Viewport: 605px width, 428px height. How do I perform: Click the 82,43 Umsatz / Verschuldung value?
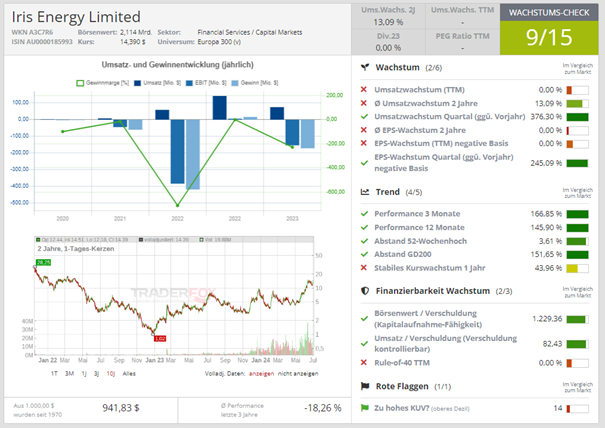552,343
